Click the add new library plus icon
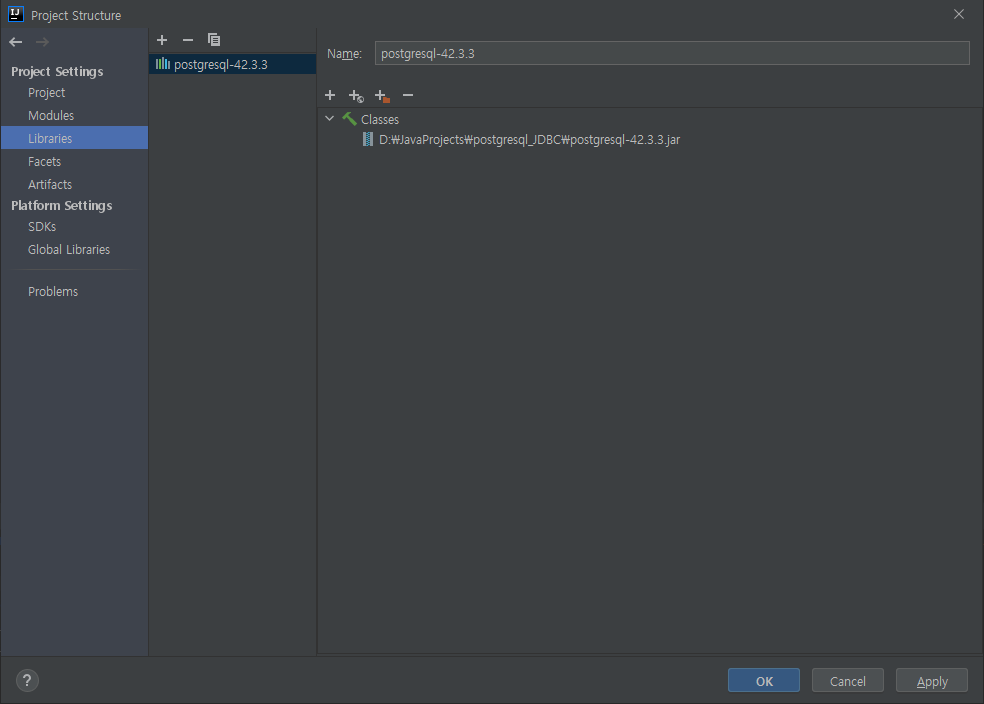The height and width of the screenshot is (704, 984). (162, 40)
